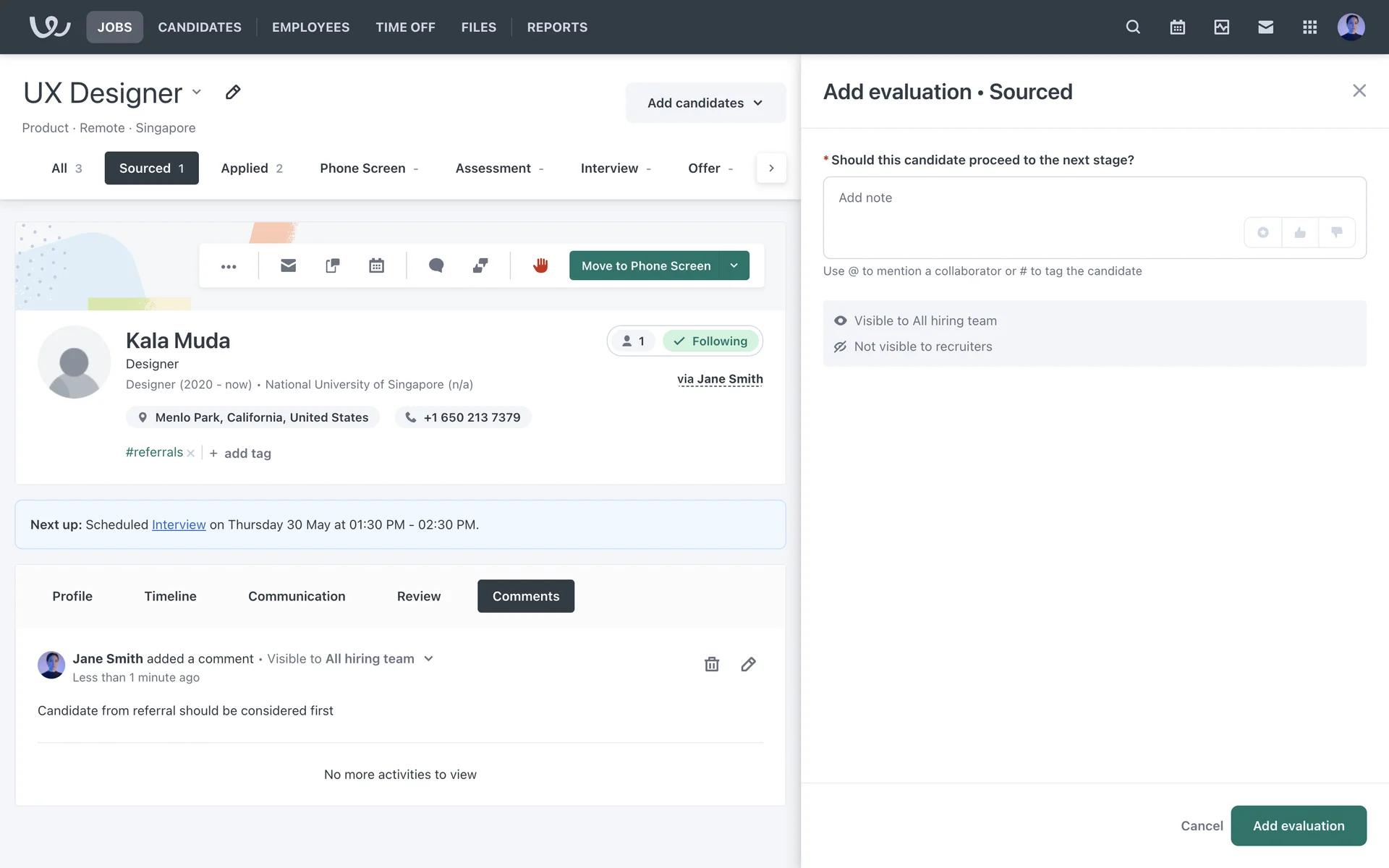Expand the Move to Phone Screen dropdown arrow
1389x868 pixels.
click(734, 265)
